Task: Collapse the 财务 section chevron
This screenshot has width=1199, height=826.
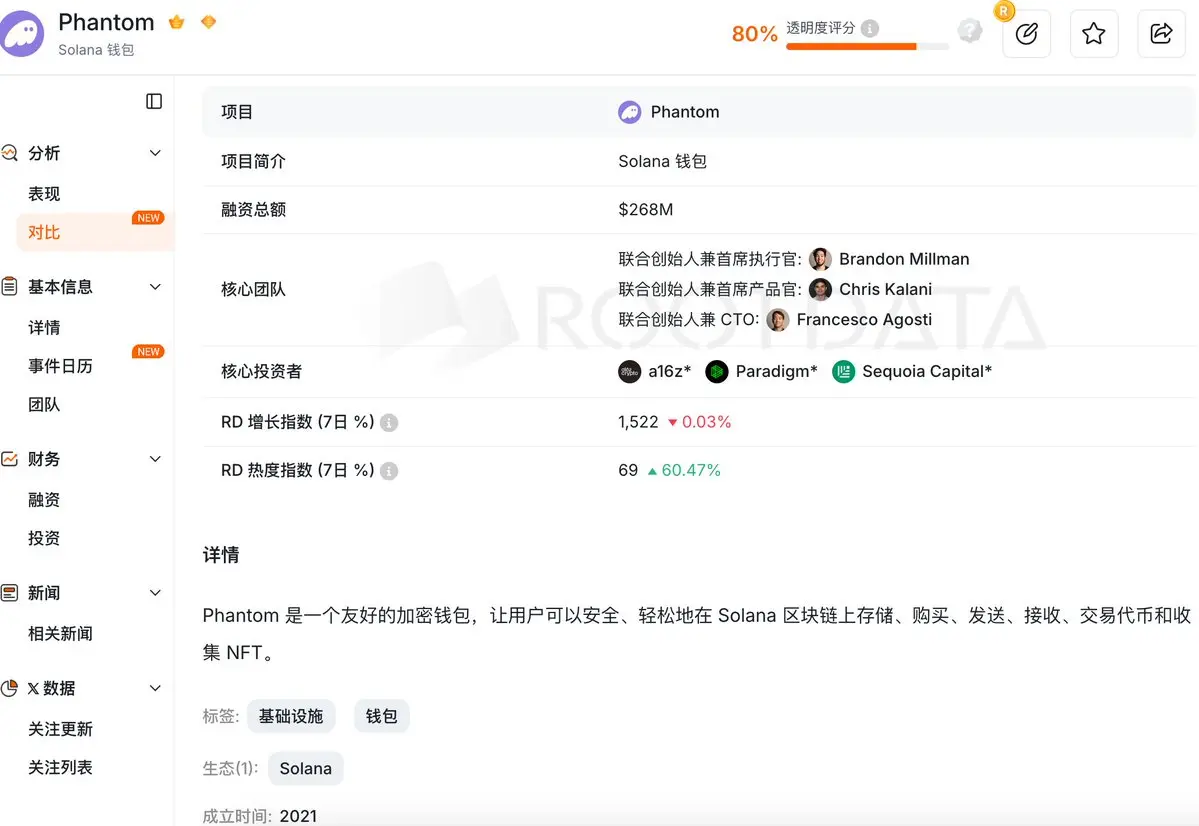Action: tap(155, 459)
